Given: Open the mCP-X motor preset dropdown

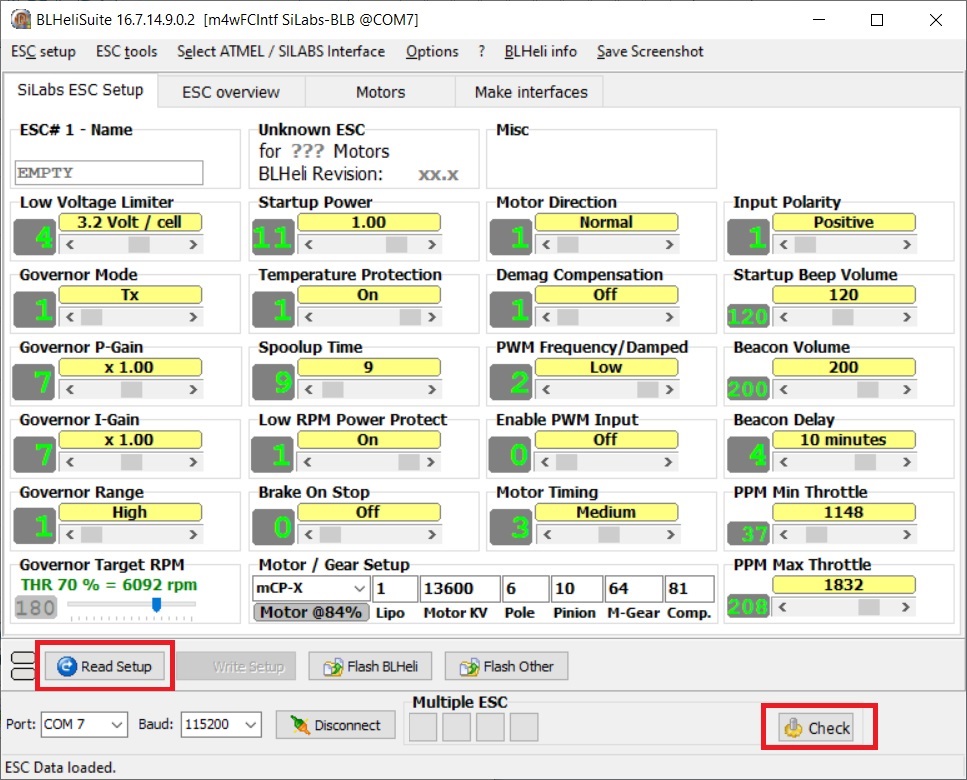Looking at the screenshot, I should 311,588.
